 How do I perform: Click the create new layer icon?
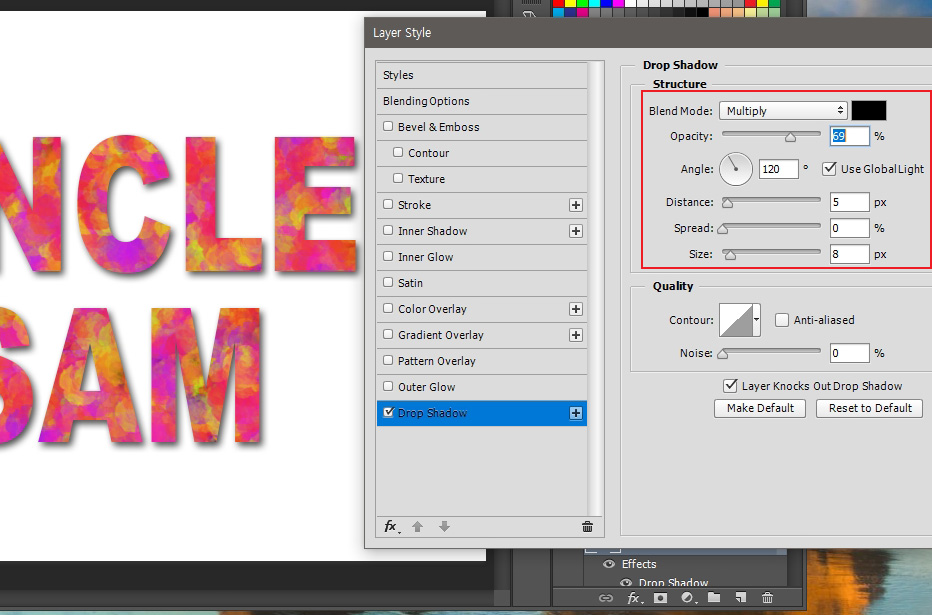(x=741, y=598)
